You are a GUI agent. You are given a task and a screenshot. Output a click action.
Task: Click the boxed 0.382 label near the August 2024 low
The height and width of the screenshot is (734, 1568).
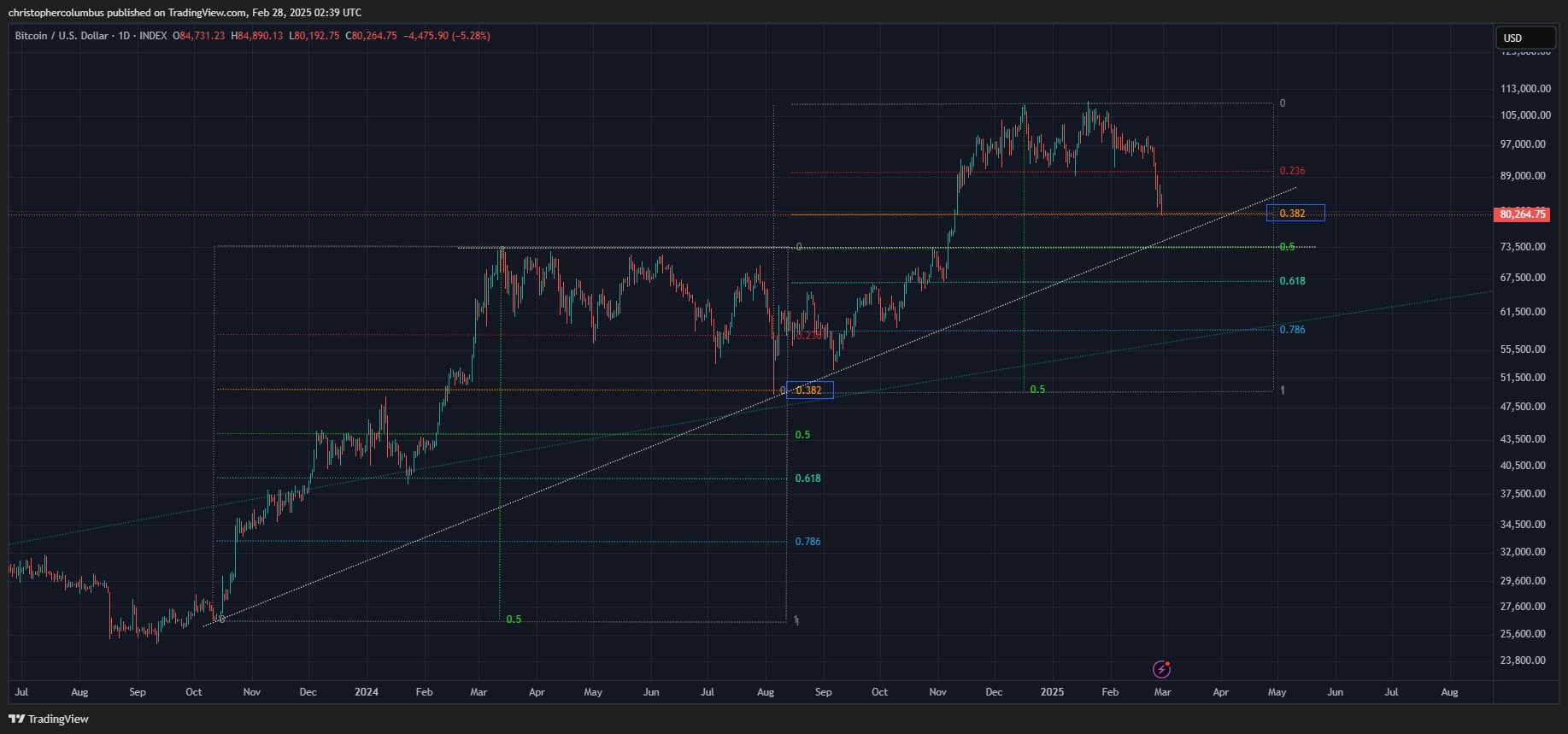tap(809, 390)
